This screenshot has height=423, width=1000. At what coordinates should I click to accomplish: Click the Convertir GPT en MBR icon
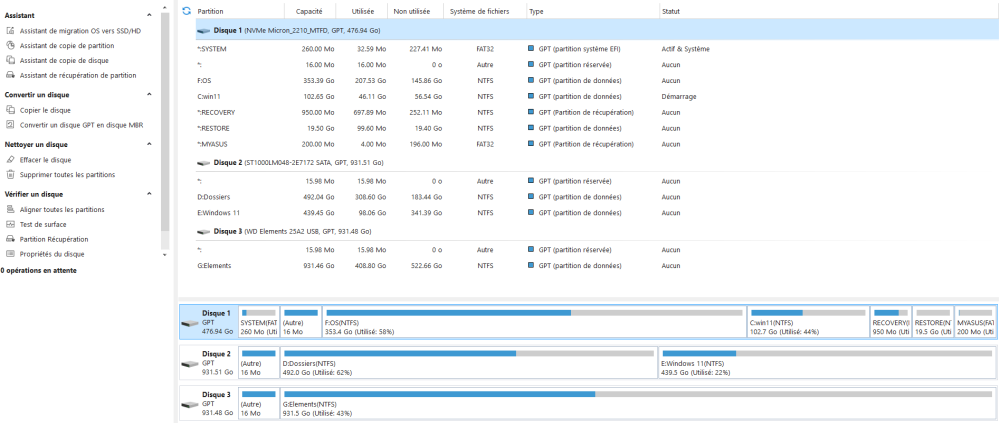click(x=10, y=125)
